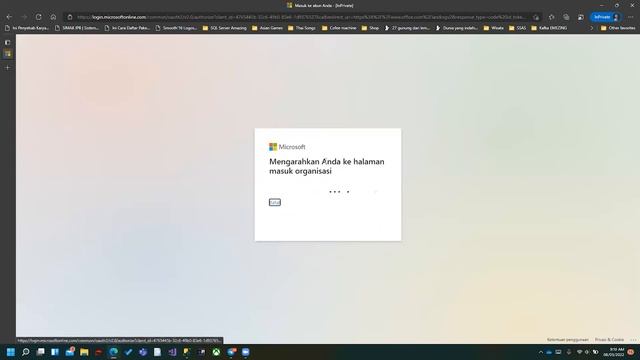Click the login.microsoftonline.com address bar
Screen dimensions: 640x360
coord(302,17)
